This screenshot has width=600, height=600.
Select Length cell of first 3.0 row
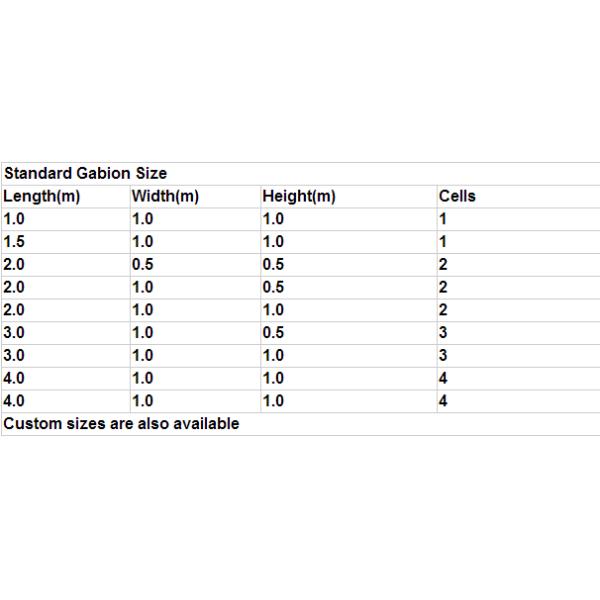coord(18,333)
